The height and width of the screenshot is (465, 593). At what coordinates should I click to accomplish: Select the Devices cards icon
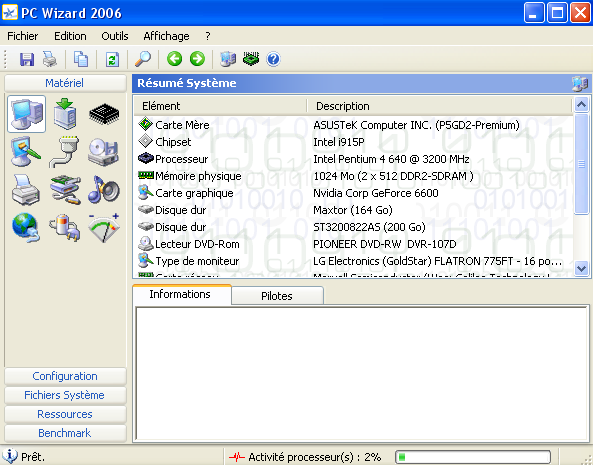coord(65,190)
